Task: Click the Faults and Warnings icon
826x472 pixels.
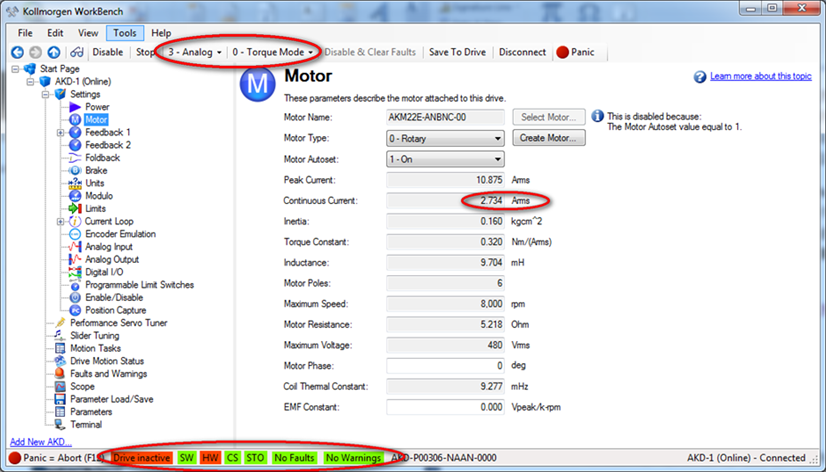Action: tap(61, 373)
